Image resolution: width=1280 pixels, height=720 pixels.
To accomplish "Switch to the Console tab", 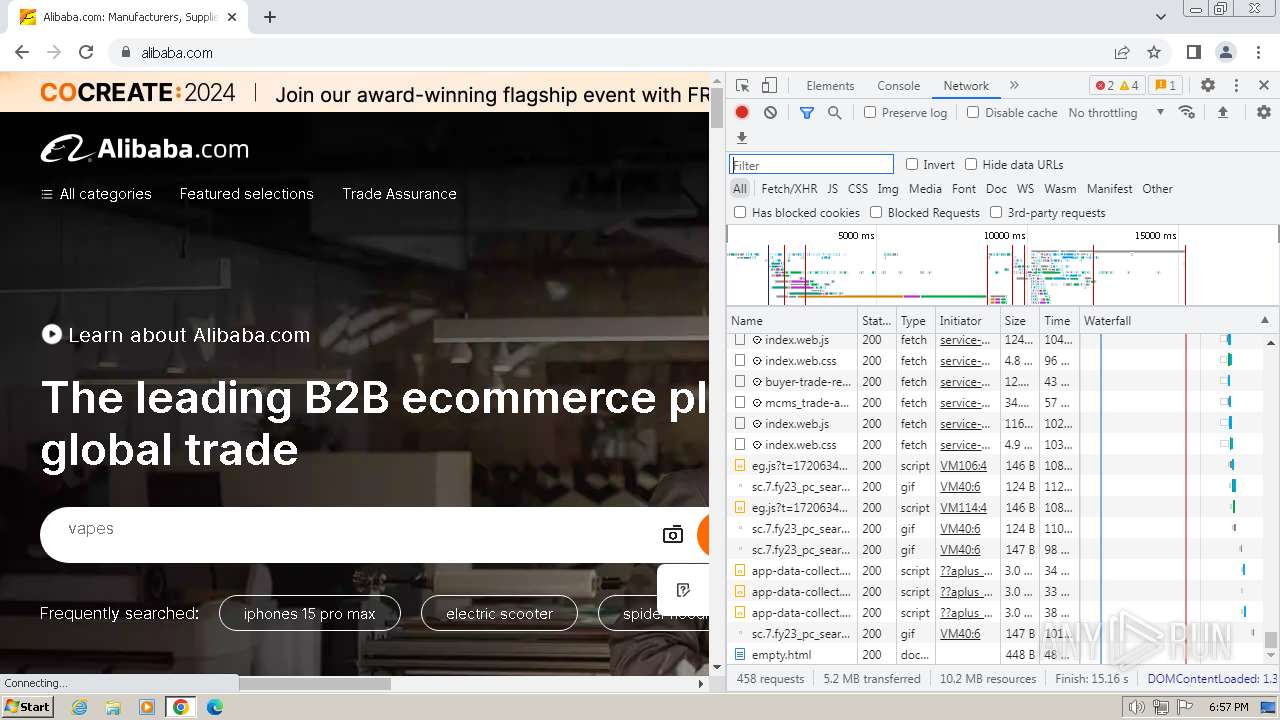I will (x=898, y=86).
